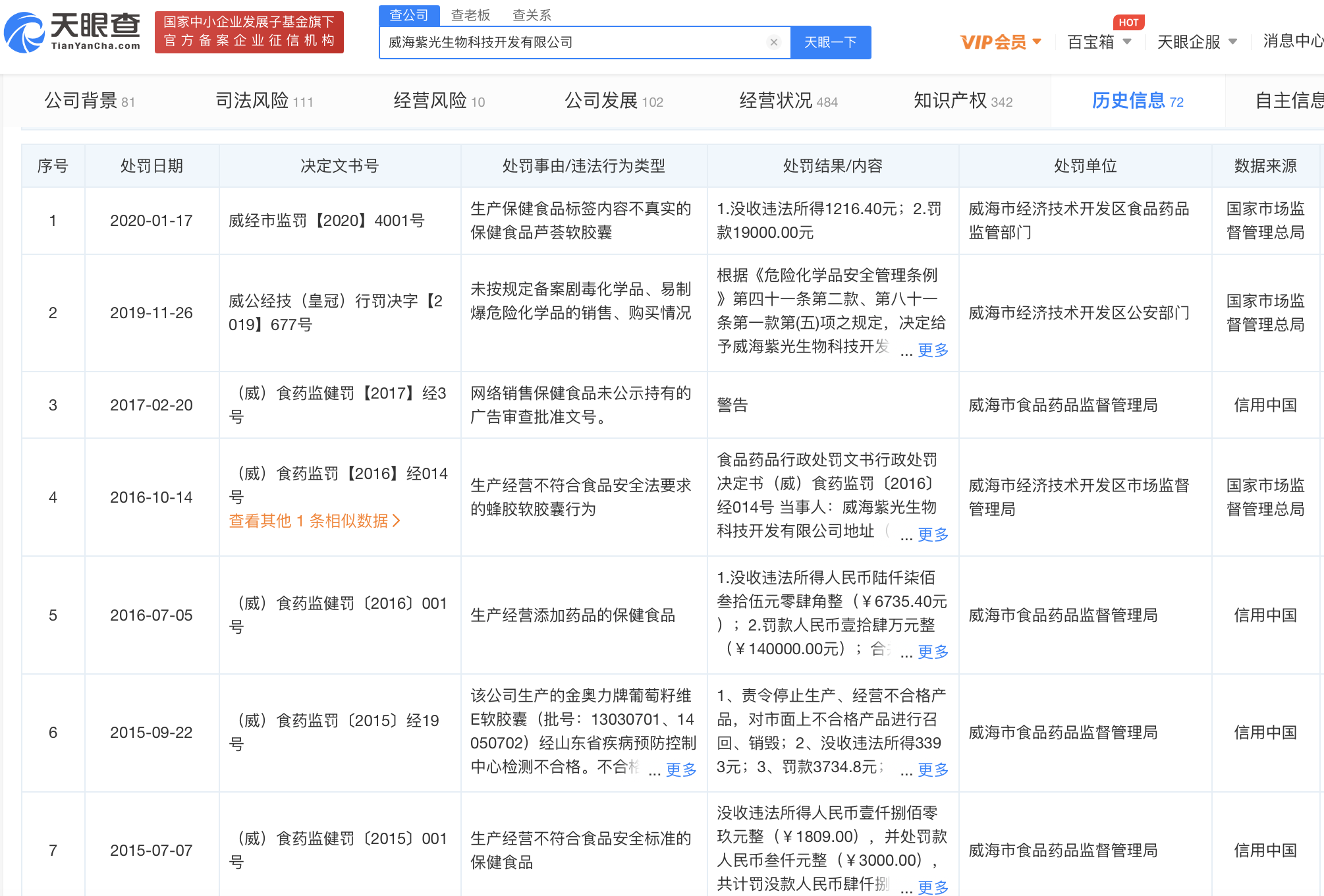Click the 数据来源 column header

point(1265,166)
